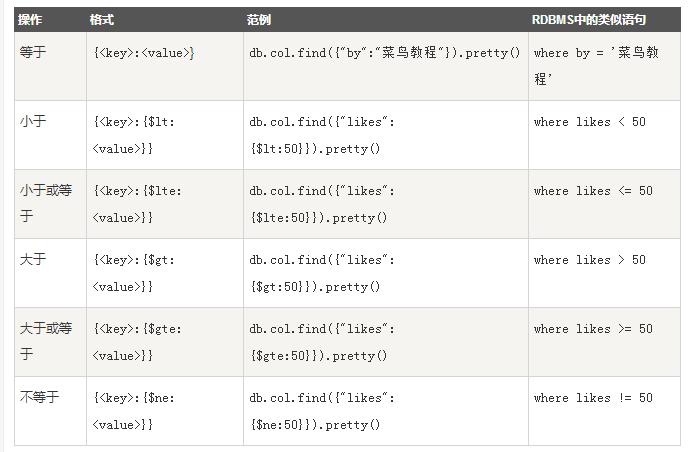Click the {<key>:{$lte:<value>}} format cell

(165, 204)
